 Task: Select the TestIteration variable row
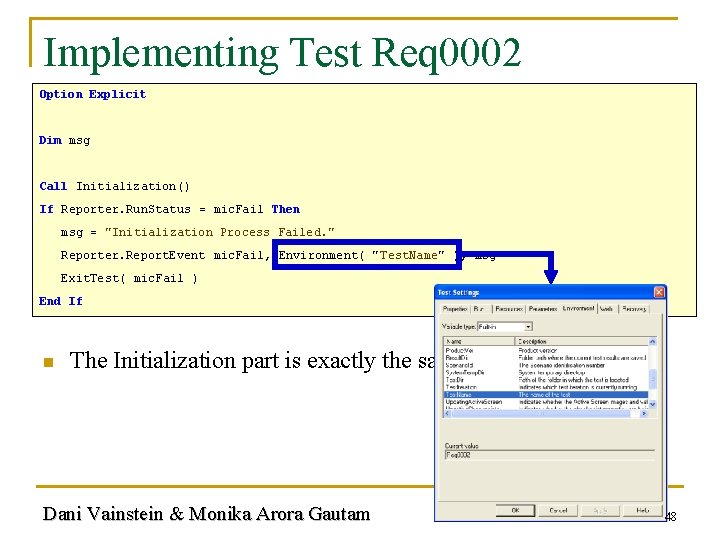pos(546,387)
